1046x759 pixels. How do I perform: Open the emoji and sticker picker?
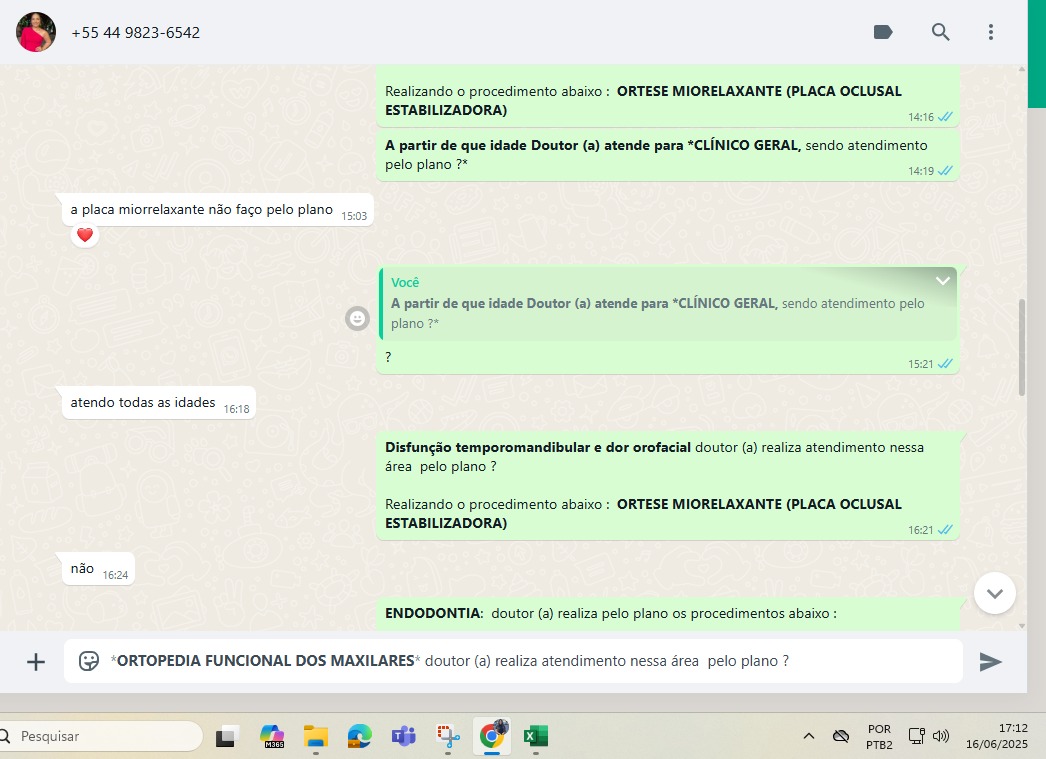pyautogui.click(x=89, y=661)
